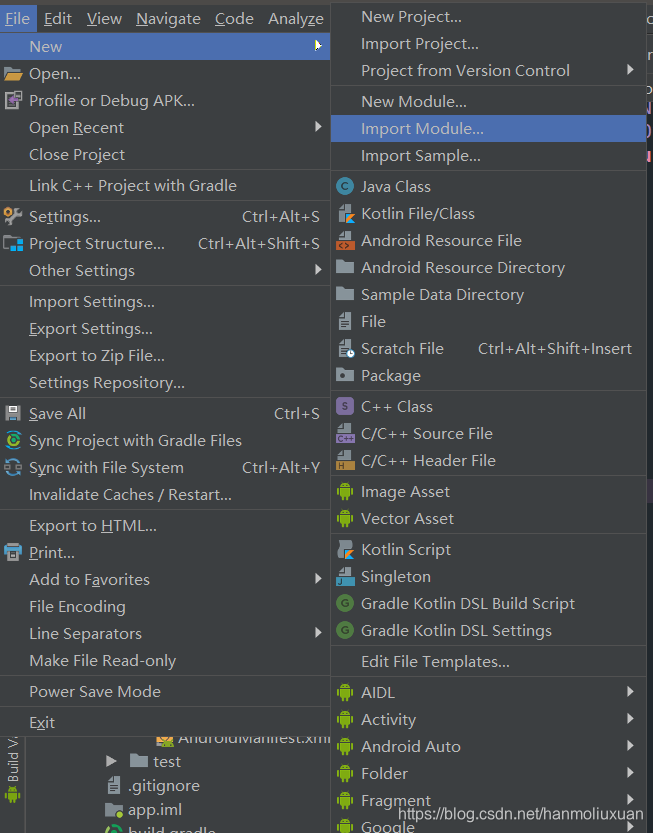
Task: Click the Java Class icon
Action: [x=345, y=186]
